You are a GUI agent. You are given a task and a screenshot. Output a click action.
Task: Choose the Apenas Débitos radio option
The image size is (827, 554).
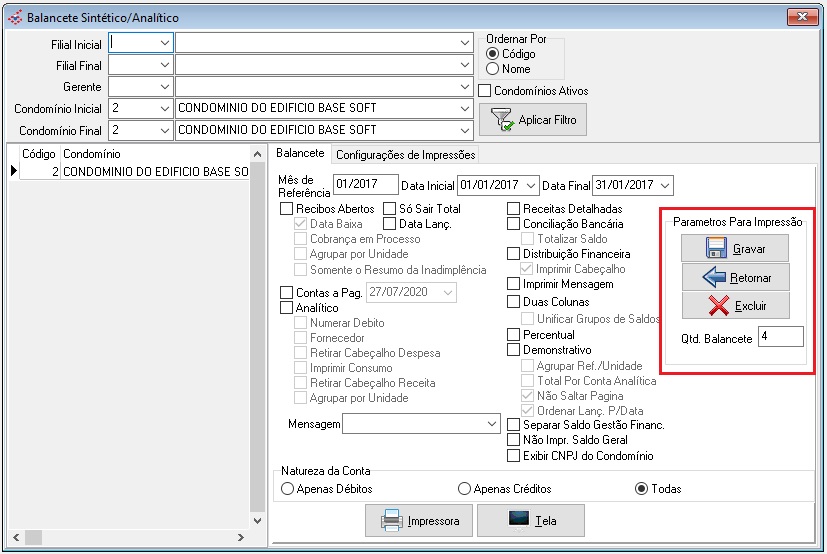click(x=288, y=489)
